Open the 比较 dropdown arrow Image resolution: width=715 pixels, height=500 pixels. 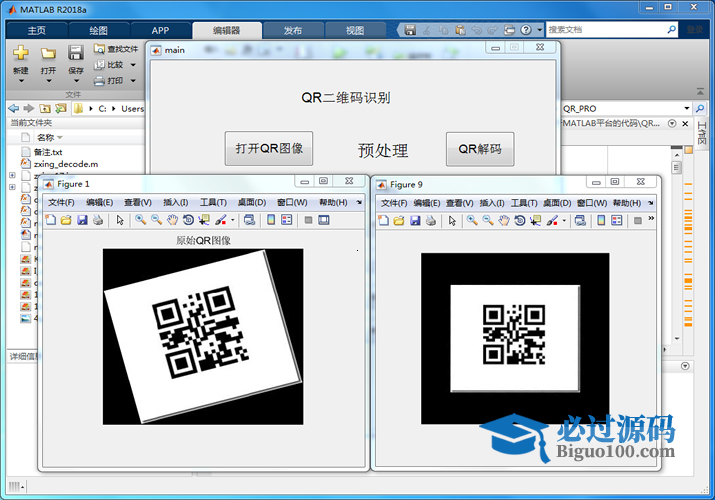pos(133,65)
